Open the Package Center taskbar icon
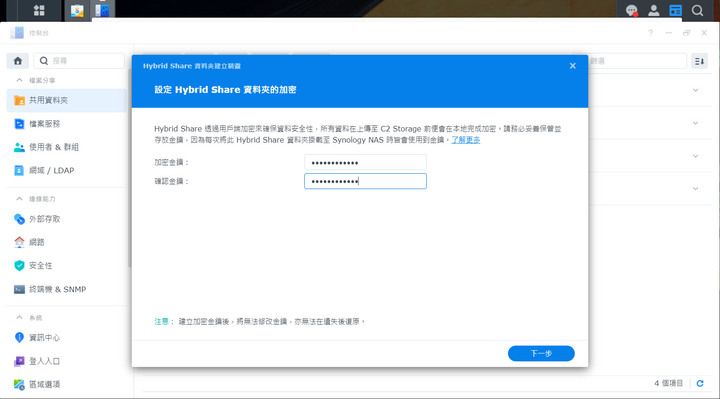 click(x=77, y=11)
